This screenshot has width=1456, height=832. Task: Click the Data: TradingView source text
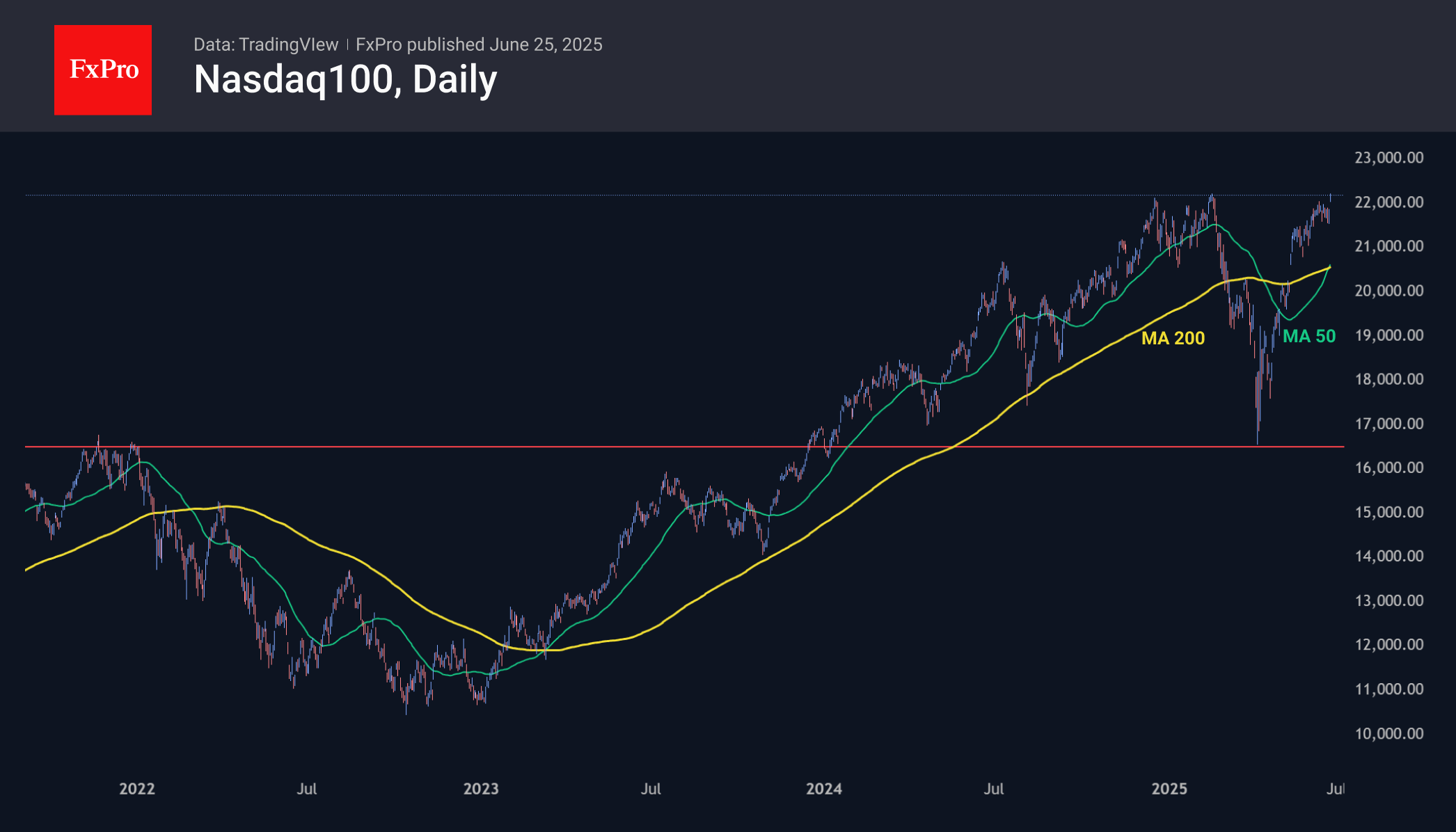click(266, 45)
